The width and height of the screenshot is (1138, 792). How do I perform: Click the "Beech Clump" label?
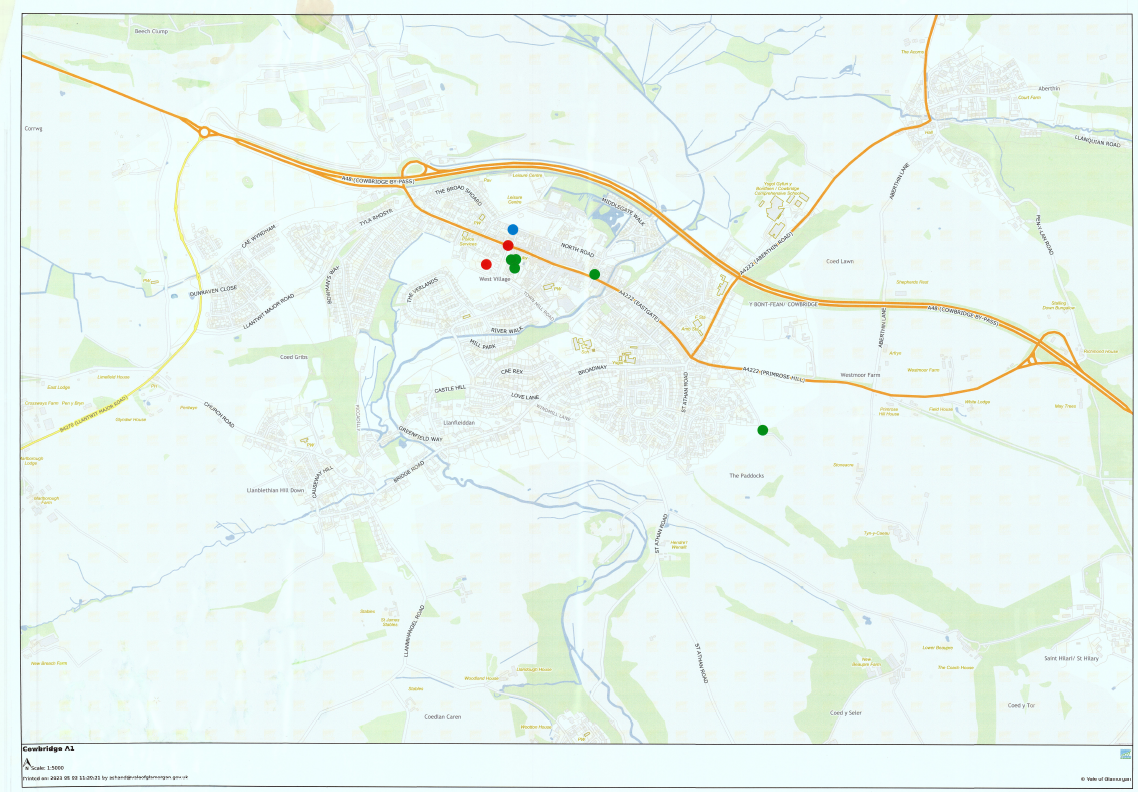(151, 31)
